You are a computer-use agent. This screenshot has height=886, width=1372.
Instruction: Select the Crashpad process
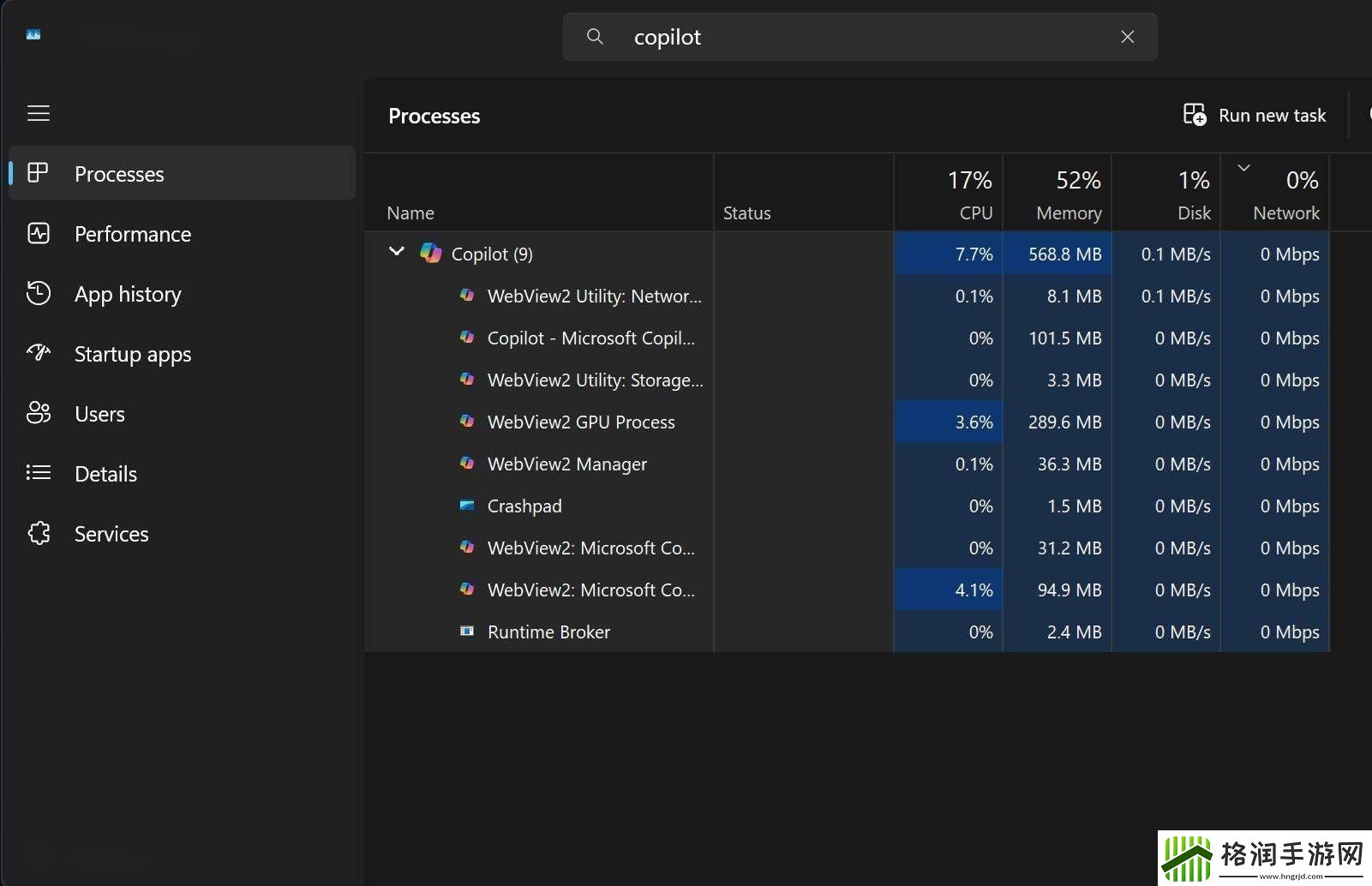pos(524,506)
